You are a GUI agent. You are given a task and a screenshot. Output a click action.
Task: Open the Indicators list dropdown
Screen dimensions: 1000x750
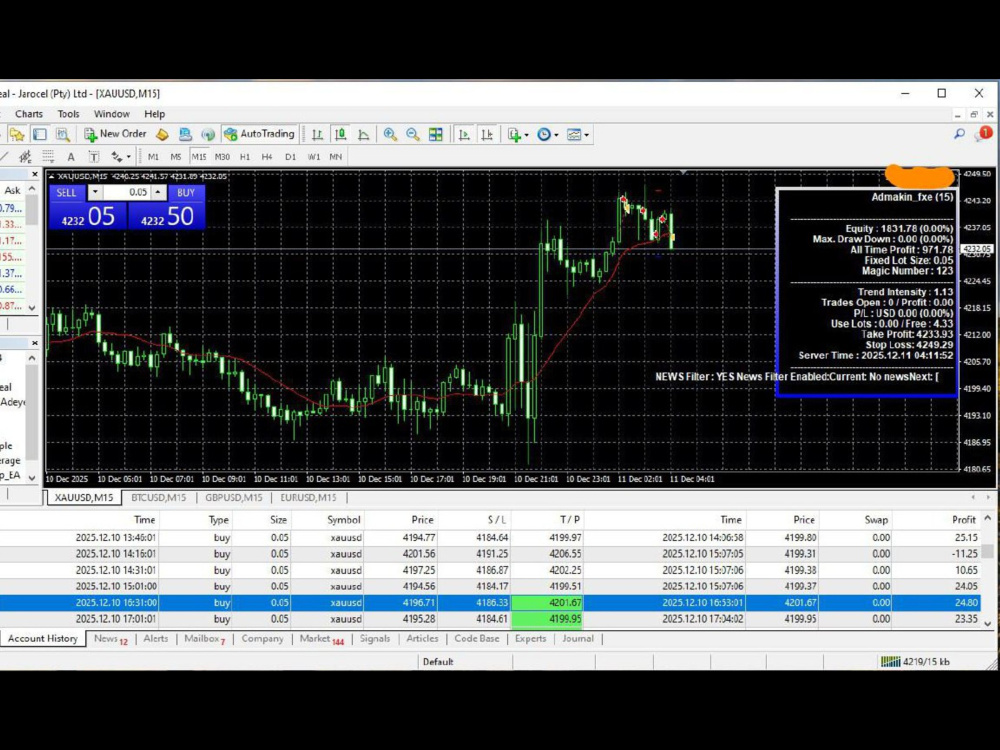[518, 135]
